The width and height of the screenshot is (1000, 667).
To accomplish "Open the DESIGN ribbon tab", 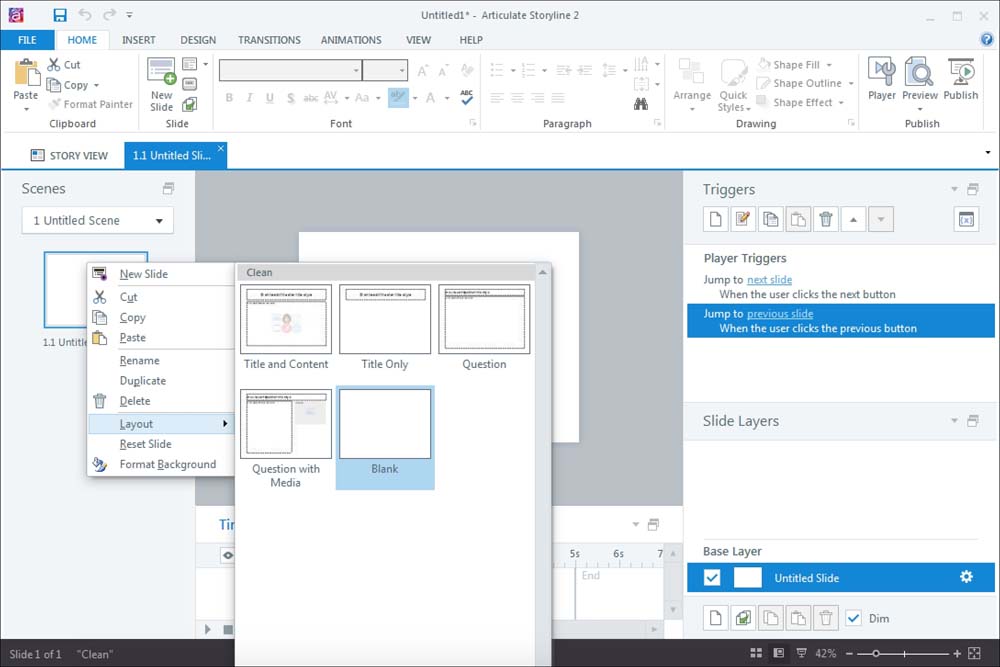I will point(198,40).
